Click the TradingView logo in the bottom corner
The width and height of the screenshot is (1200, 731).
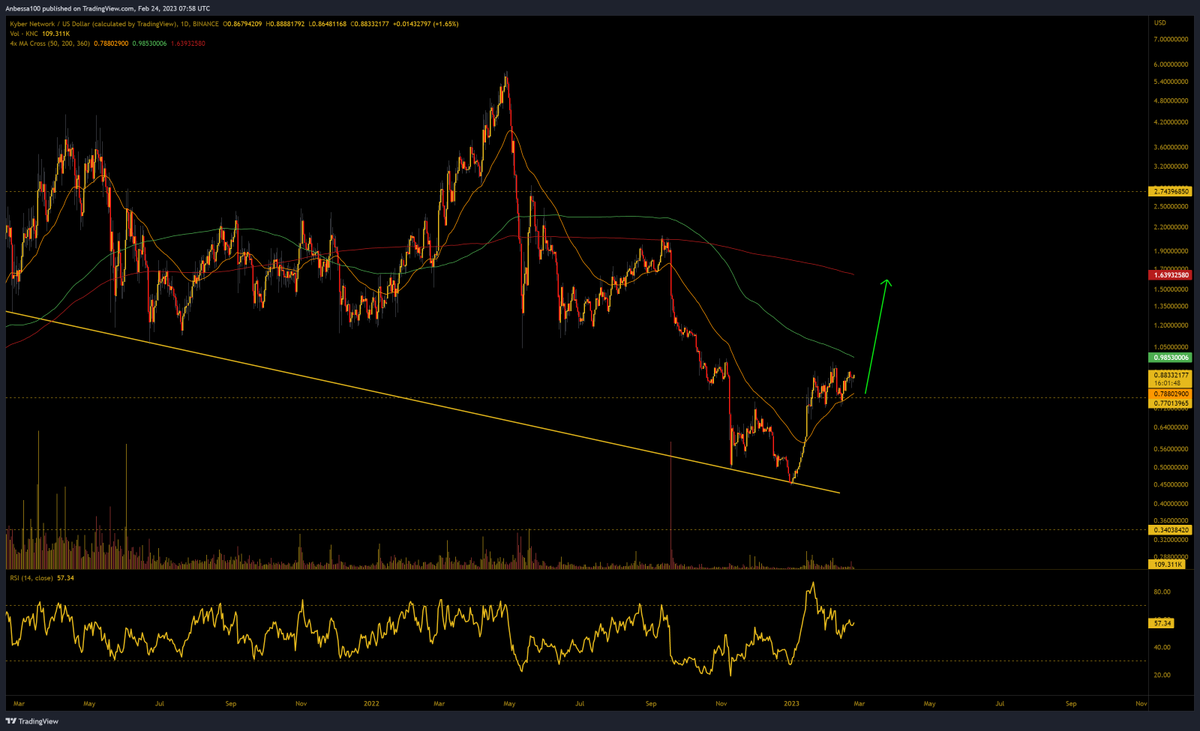pos(32,721)
